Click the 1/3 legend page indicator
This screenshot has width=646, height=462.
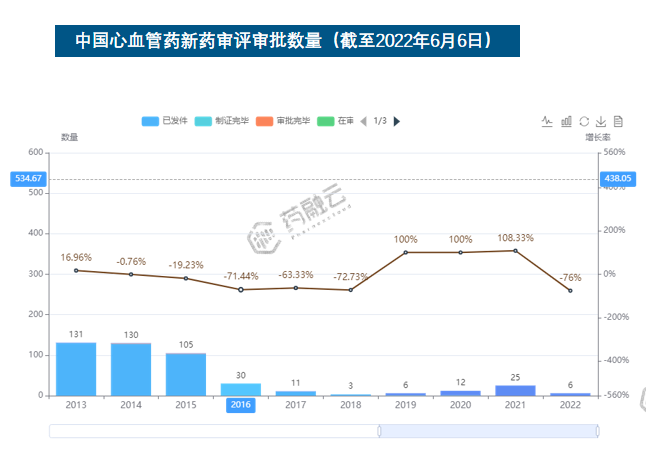(380, 121)
